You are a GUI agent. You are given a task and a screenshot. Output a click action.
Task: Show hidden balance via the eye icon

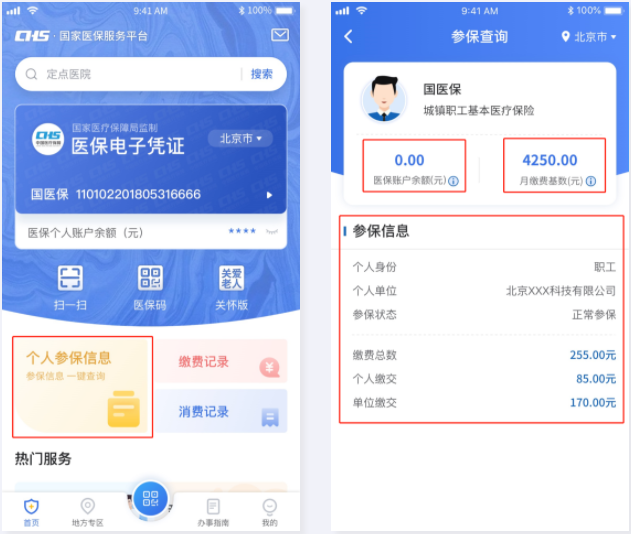pyautogui.click(x=272, y=231)
